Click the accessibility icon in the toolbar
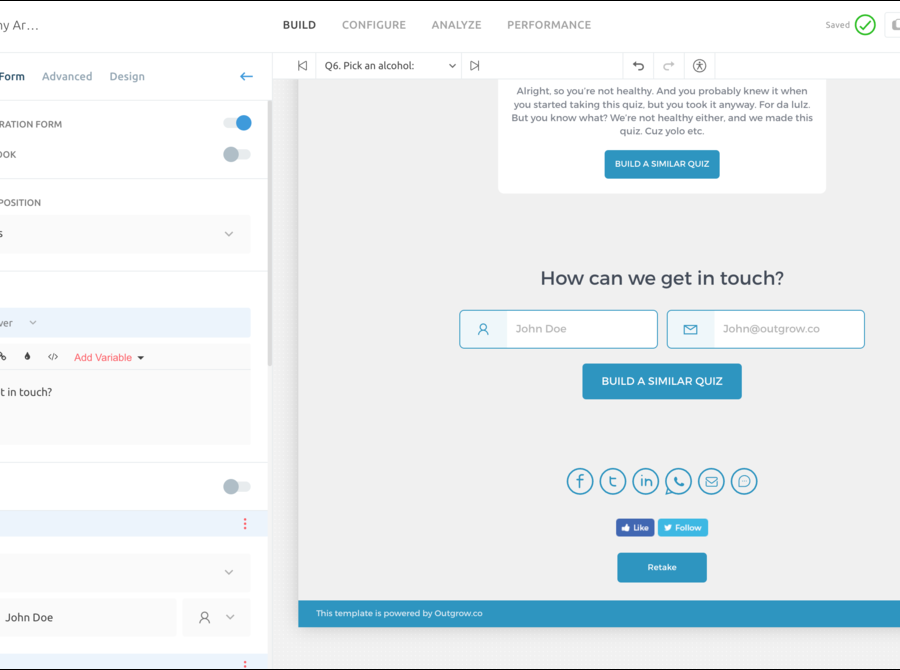The image size is (900, 670). (699, 66)
